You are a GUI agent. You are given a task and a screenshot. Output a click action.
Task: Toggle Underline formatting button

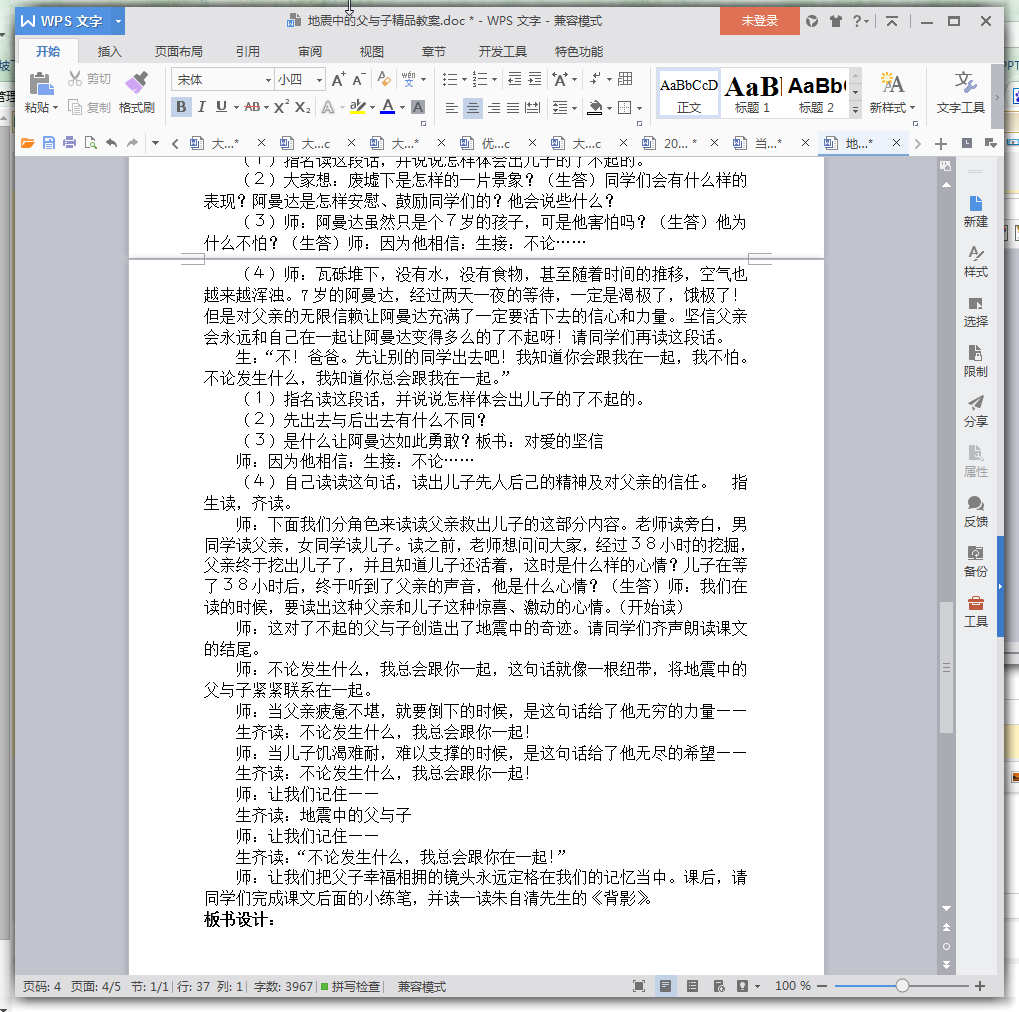(222, 107)
